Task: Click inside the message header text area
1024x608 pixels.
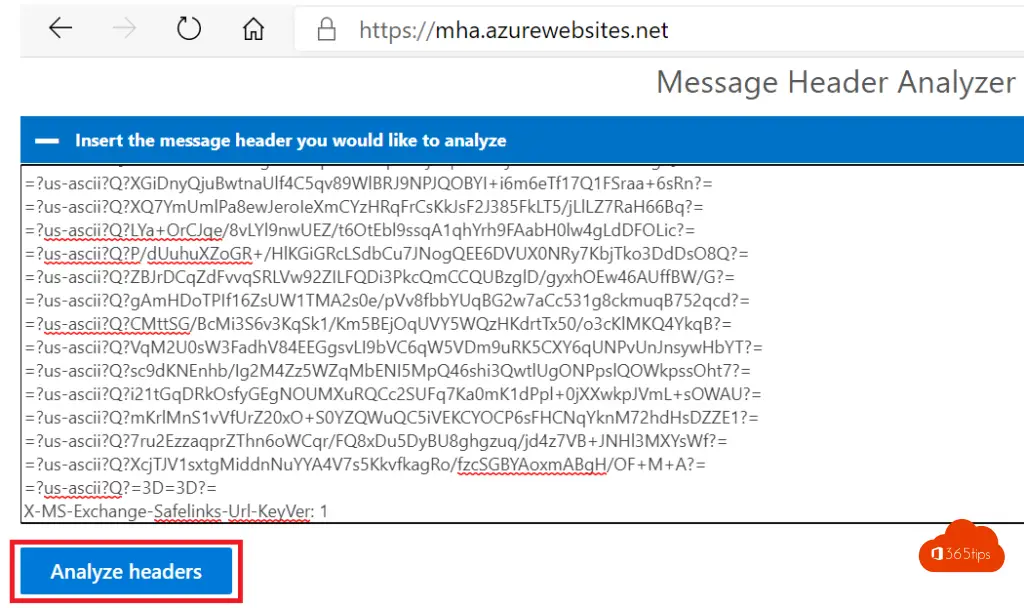Action: pyautogui.click(x=522, y=344)
